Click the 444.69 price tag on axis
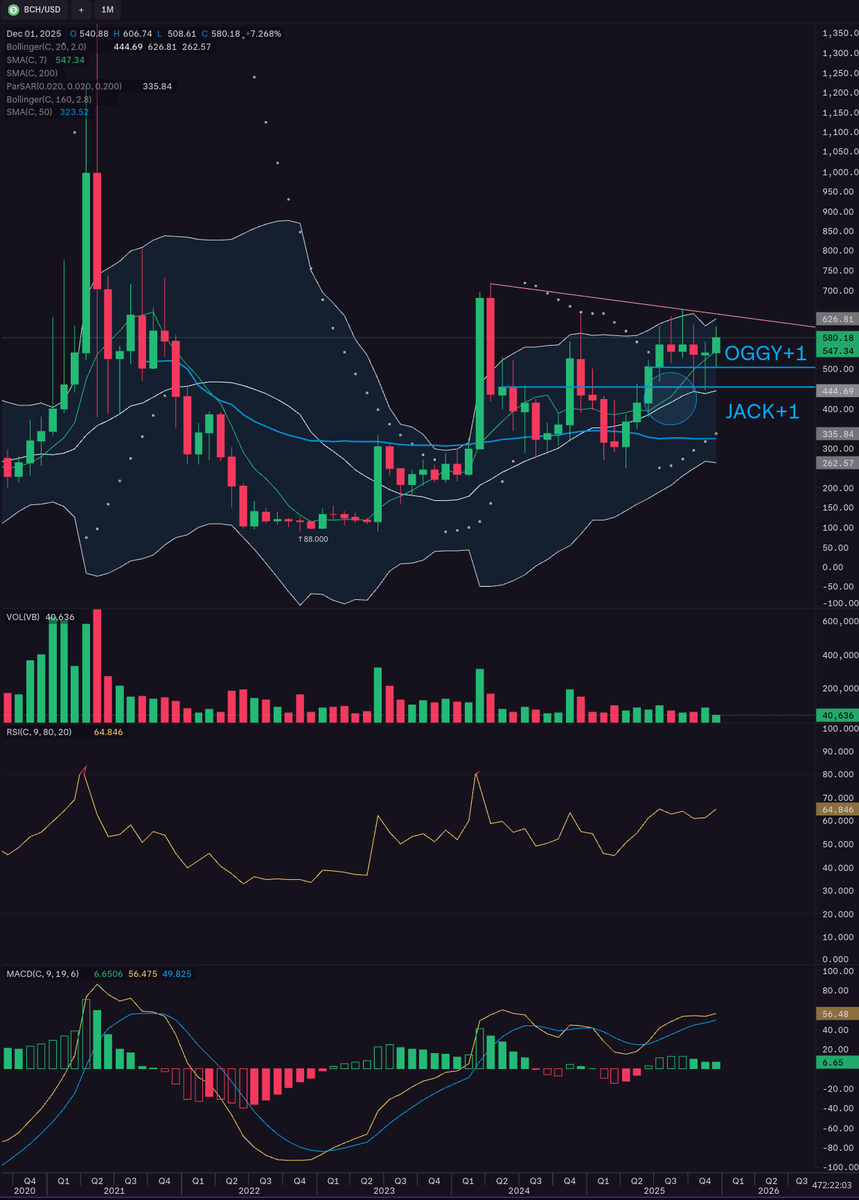 point(836,391)
